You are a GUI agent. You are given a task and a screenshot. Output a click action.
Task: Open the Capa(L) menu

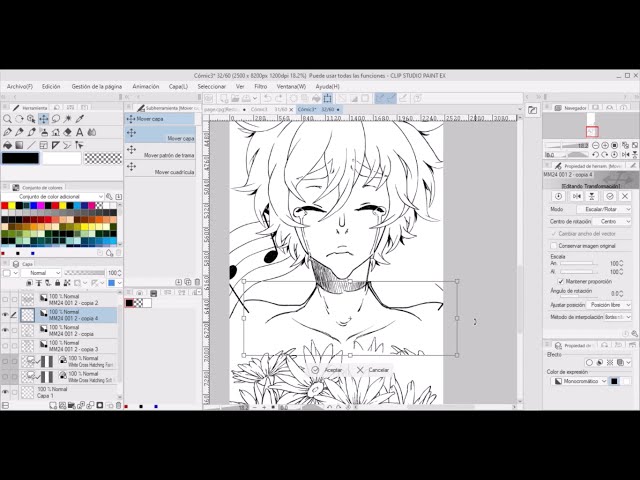click(x=178, y=87)
